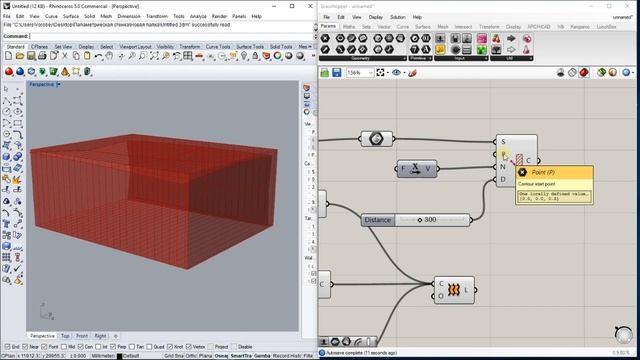Viewport: 640px width, 360px height.
Task: Click the color wheel icon in Rhino toolbar
Action: [x=278, y=56]
